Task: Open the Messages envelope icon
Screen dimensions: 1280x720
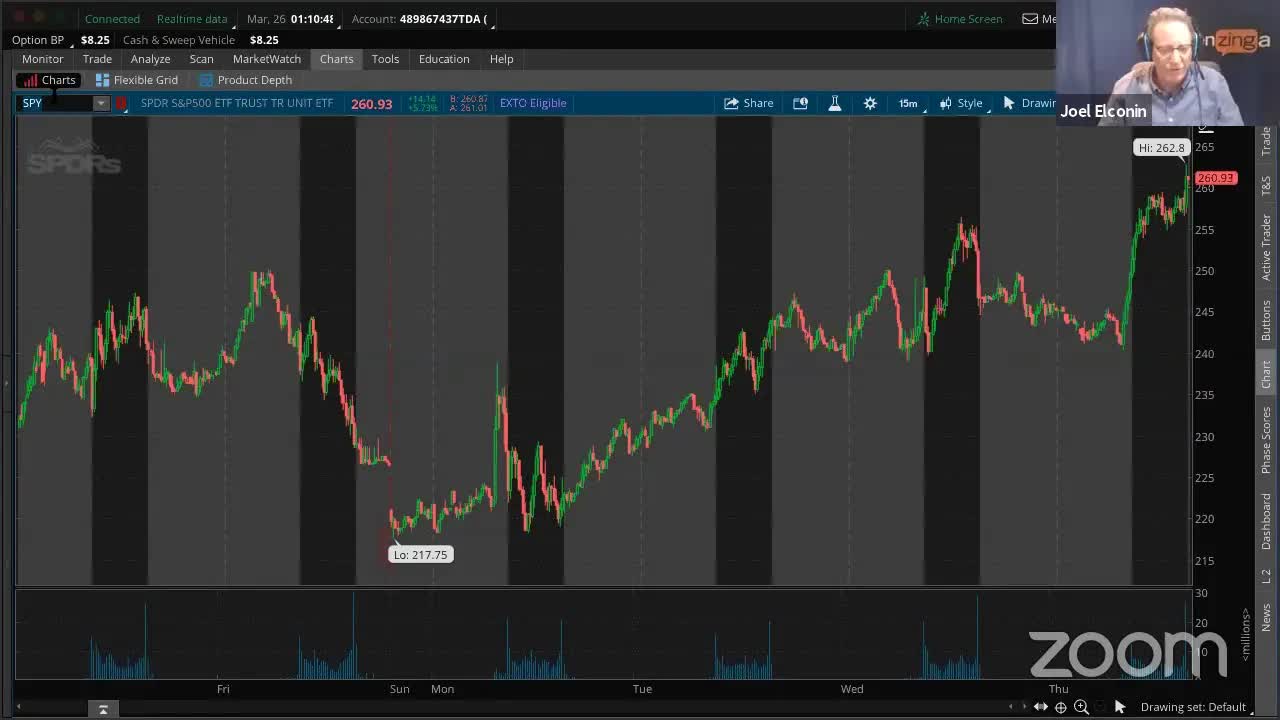Action: click(1030, 19)
